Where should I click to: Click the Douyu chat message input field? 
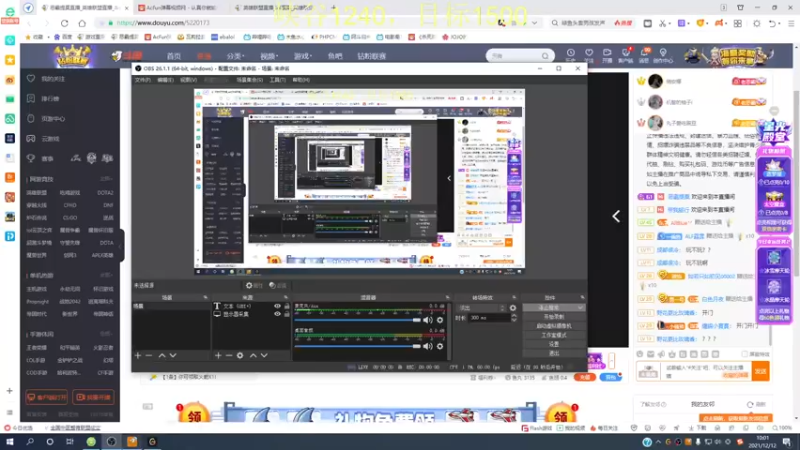pyautogui.click(x=707, y=371)
